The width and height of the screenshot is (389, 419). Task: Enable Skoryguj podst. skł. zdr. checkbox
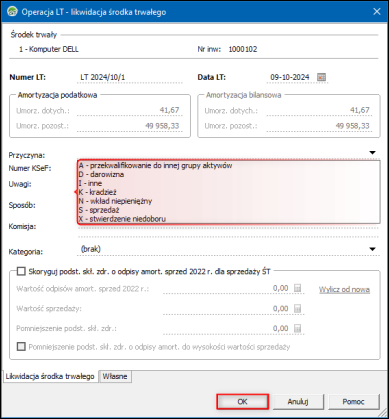[21, 271]
